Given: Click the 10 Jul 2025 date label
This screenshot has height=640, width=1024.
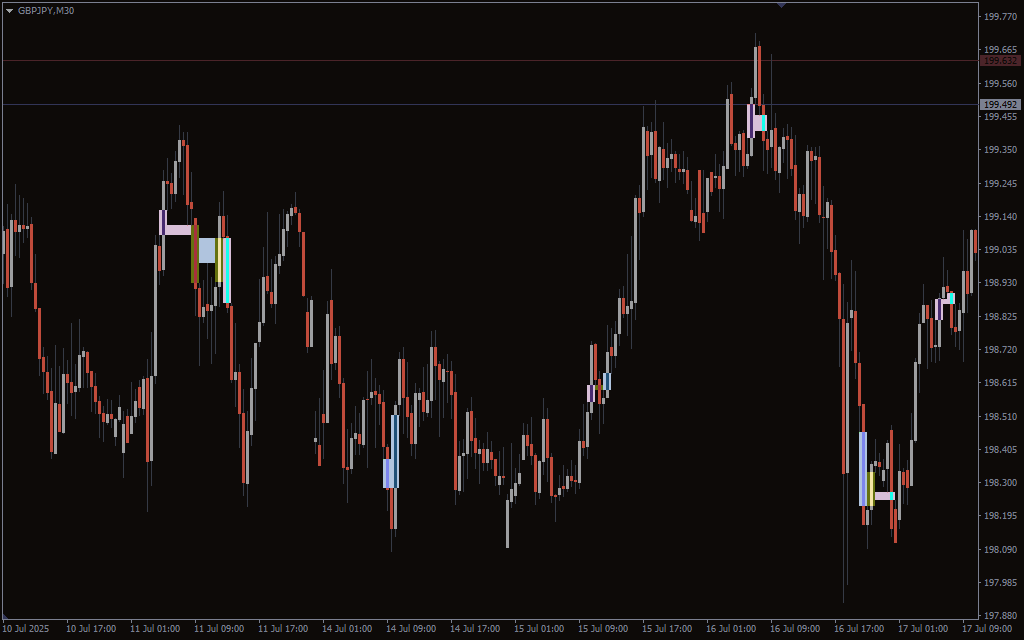Looking at the screenshot, I should click(x=26, y=629).
